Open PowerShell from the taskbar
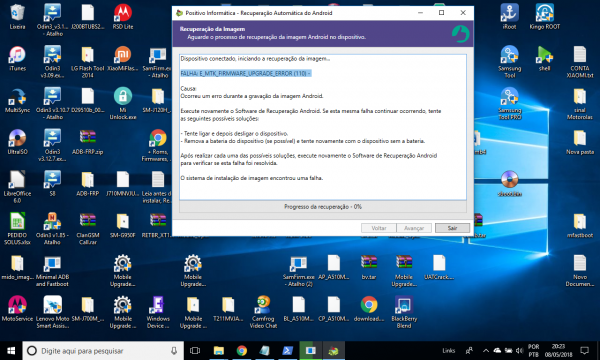This screenshot has height=360, width=600. click(287, 350)
